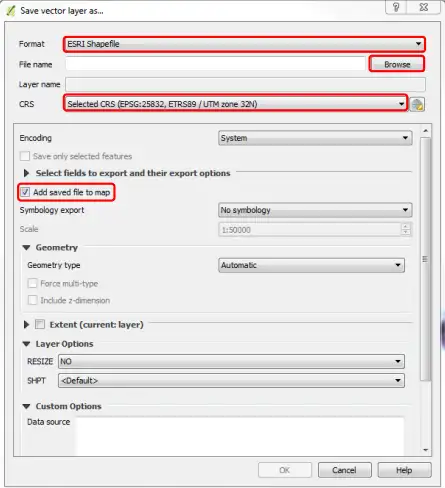445x488 pixels.
Task: Click the Browse button
Action: pos(397,64)
